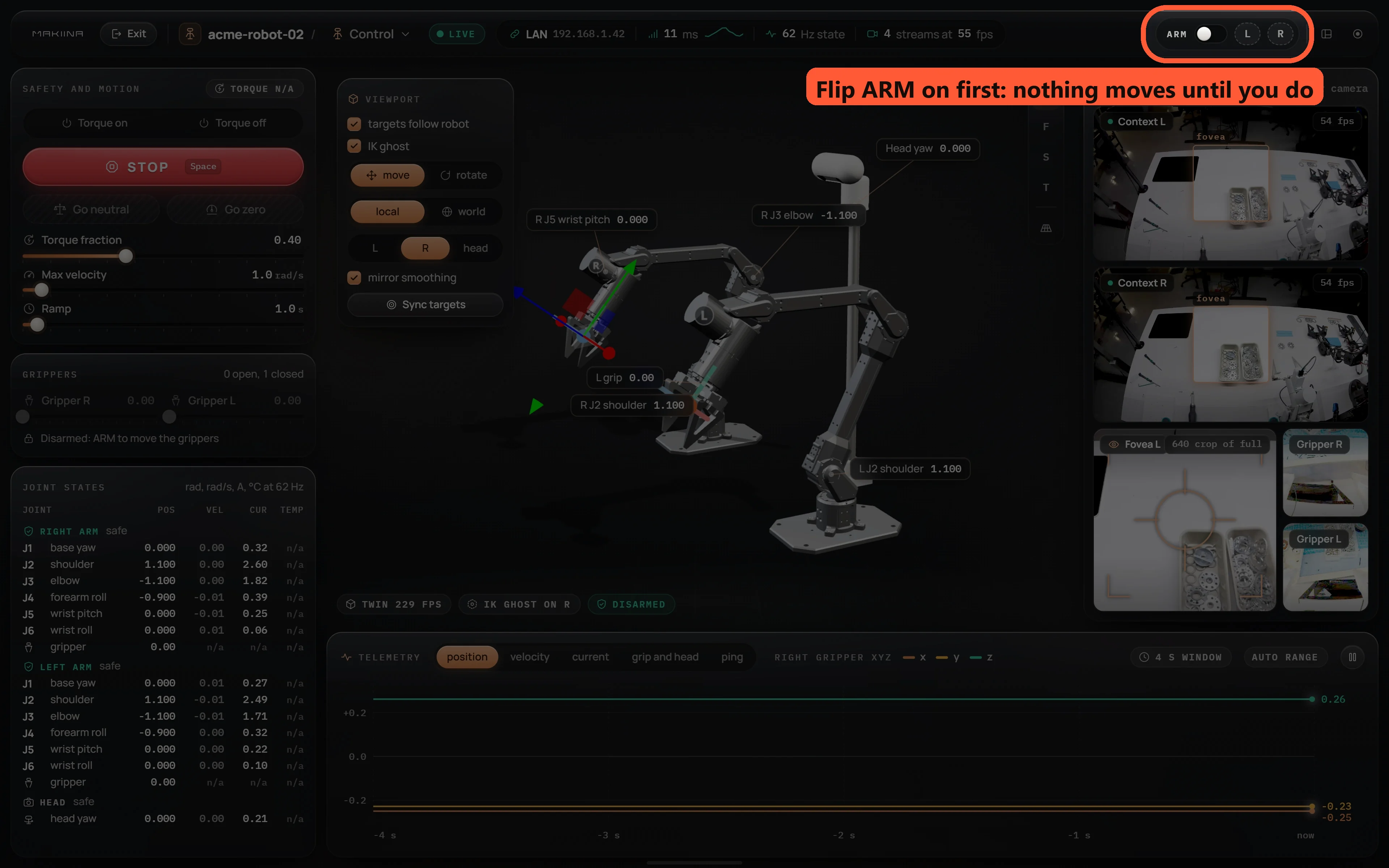Select head as the viewport target
The image size is (1389, 868).
tap(475, 248)
